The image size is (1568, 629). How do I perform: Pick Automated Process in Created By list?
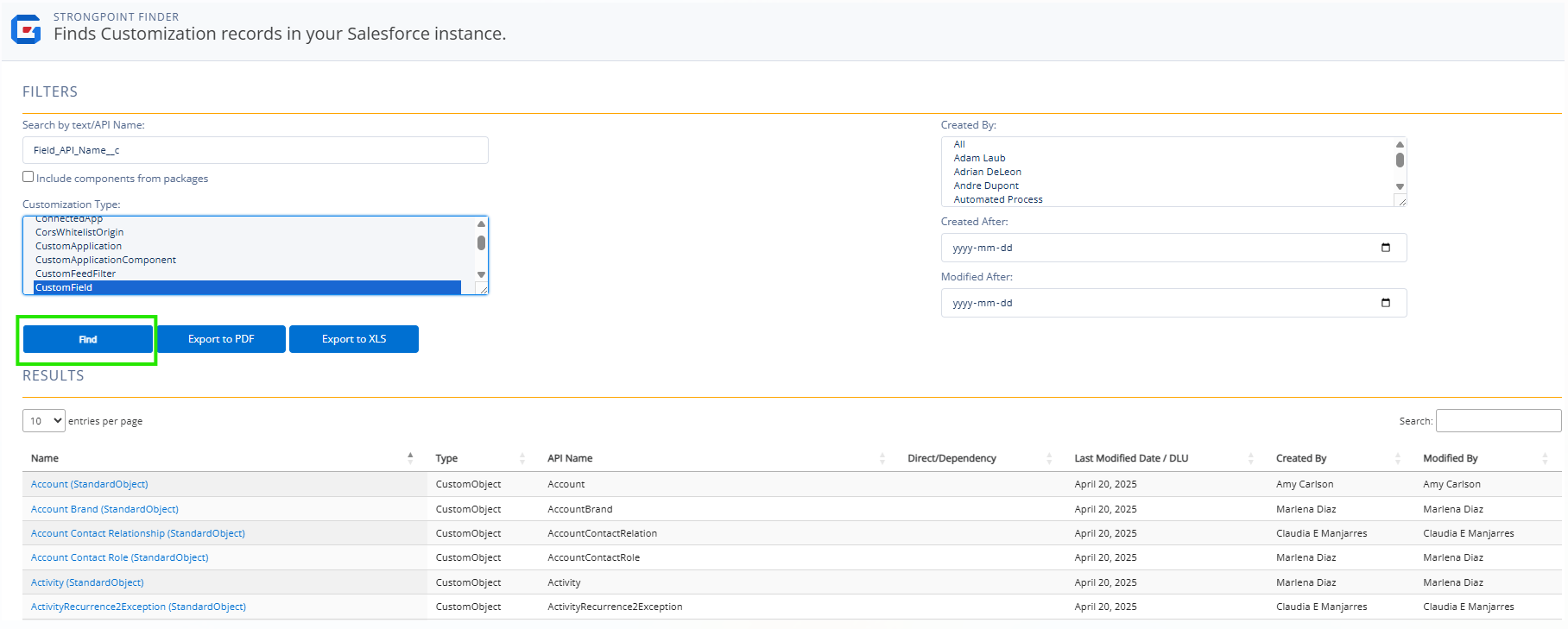[997, 199]
